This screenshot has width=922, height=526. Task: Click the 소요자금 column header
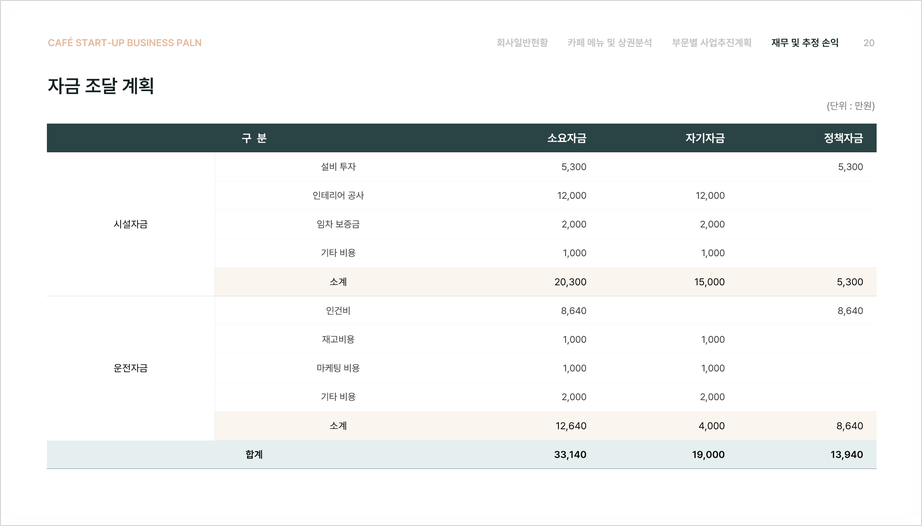[567, 138]
